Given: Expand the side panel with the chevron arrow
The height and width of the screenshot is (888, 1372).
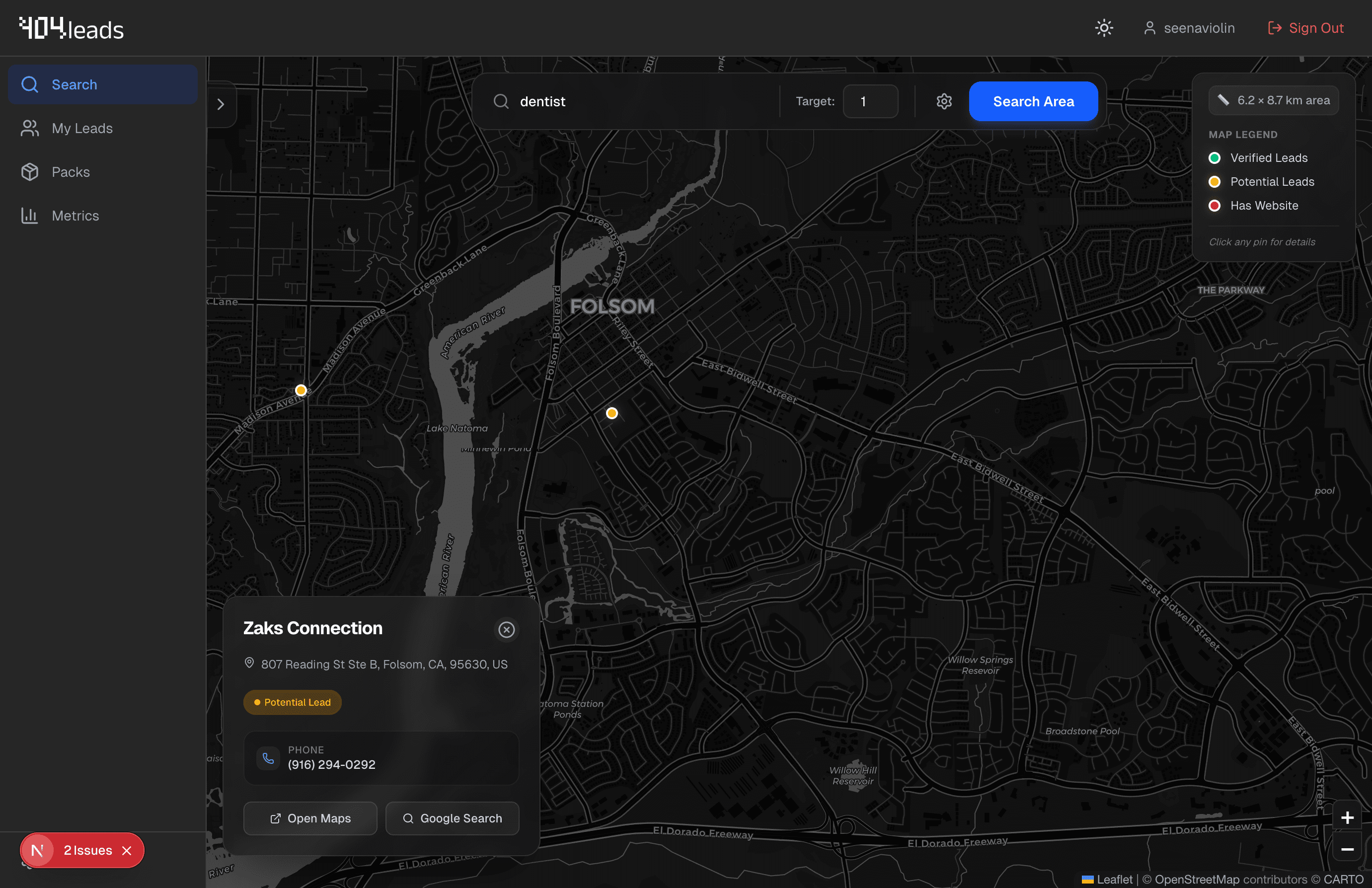Looking at the screenshot, I should click(x=222, y=104).
